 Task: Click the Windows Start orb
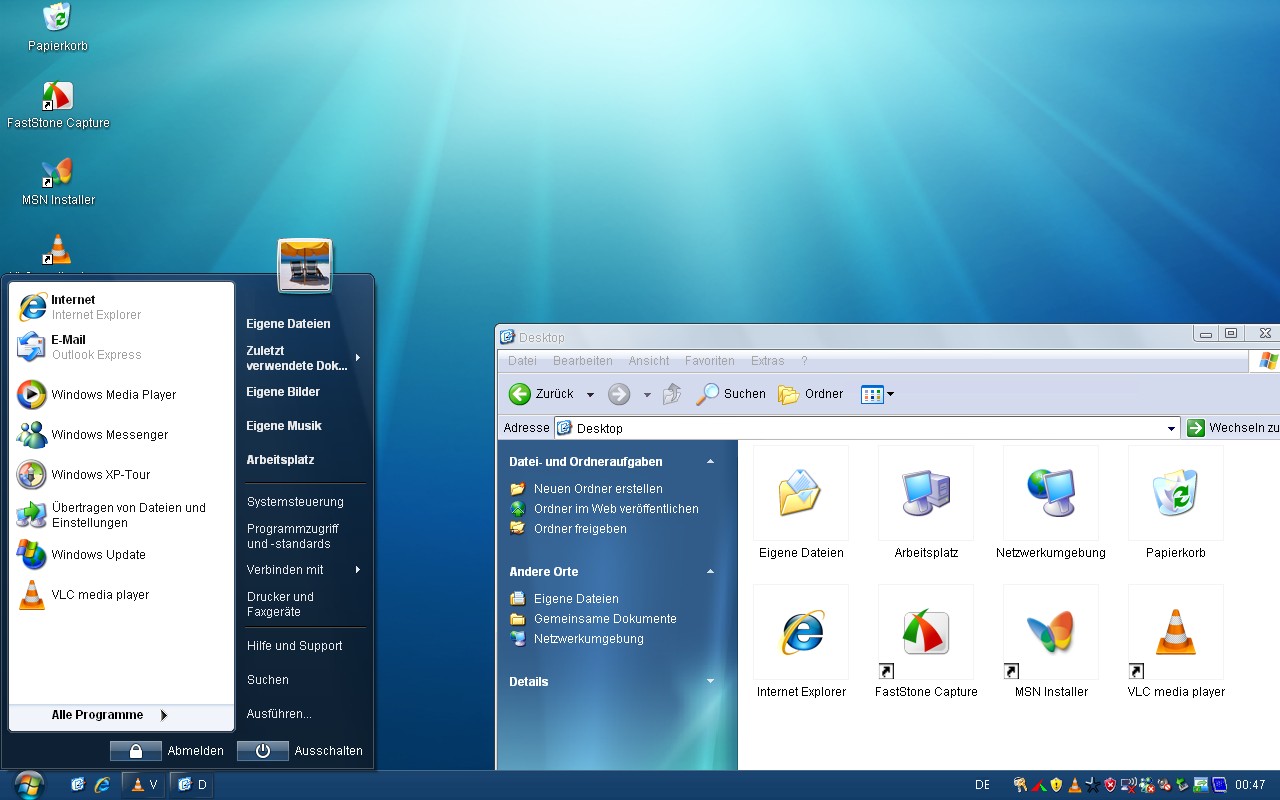pos(29,785)
